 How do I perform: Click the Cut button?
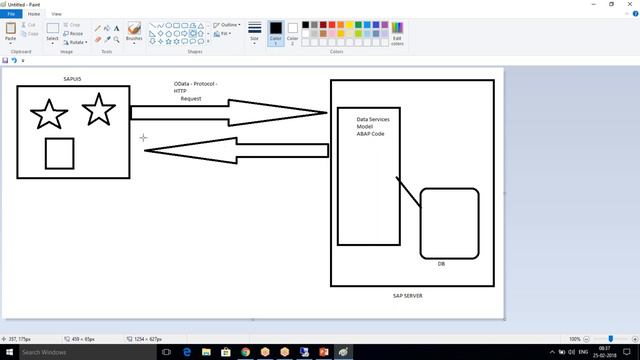pyautogui.click(x=28, y=25)
